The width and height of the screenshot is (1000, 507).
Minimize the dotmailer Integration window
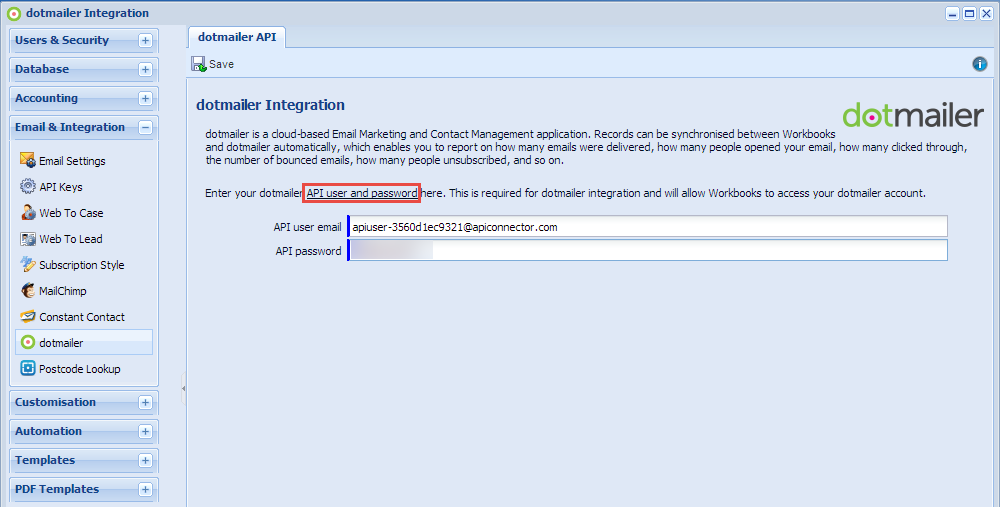point(953,13)
